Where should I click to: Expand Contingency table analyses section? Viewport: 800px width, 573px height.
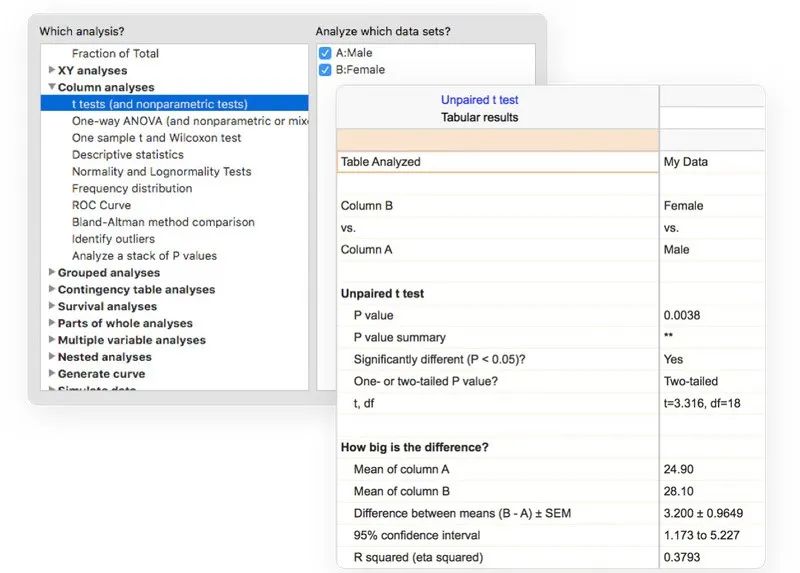(52, 289)
